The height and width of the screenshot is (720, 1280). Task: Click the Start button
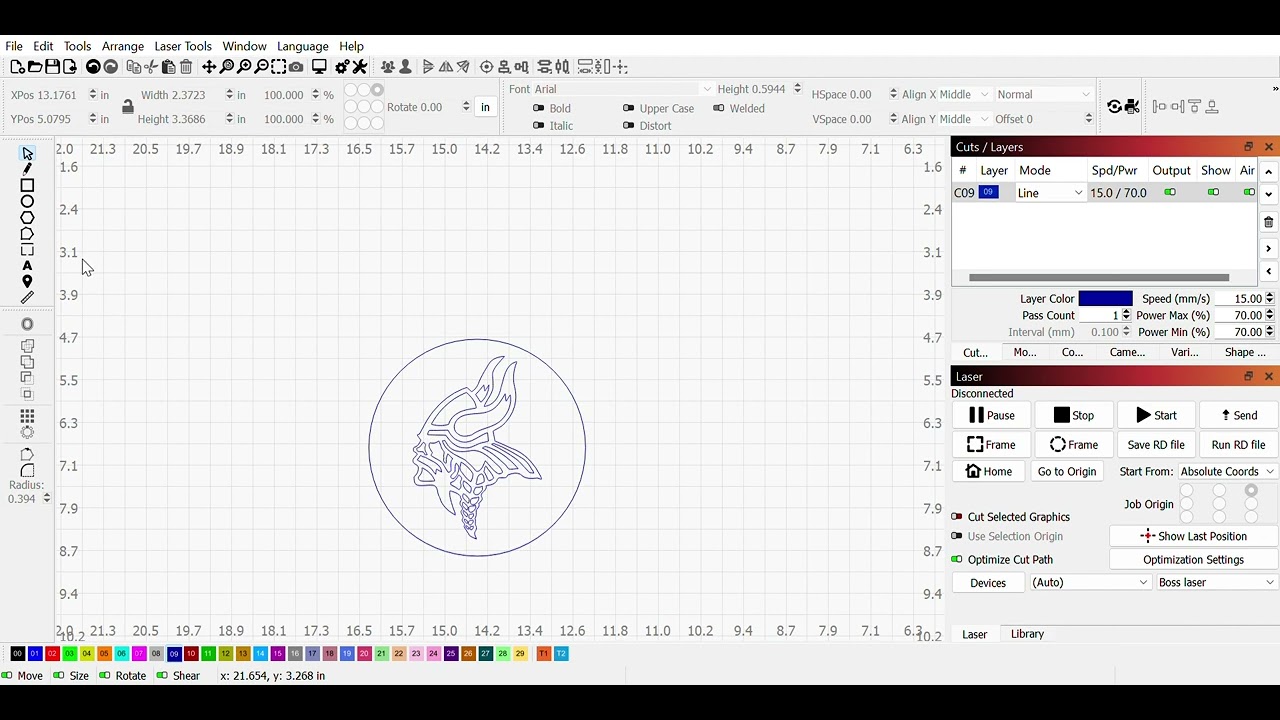point(1156,415)
